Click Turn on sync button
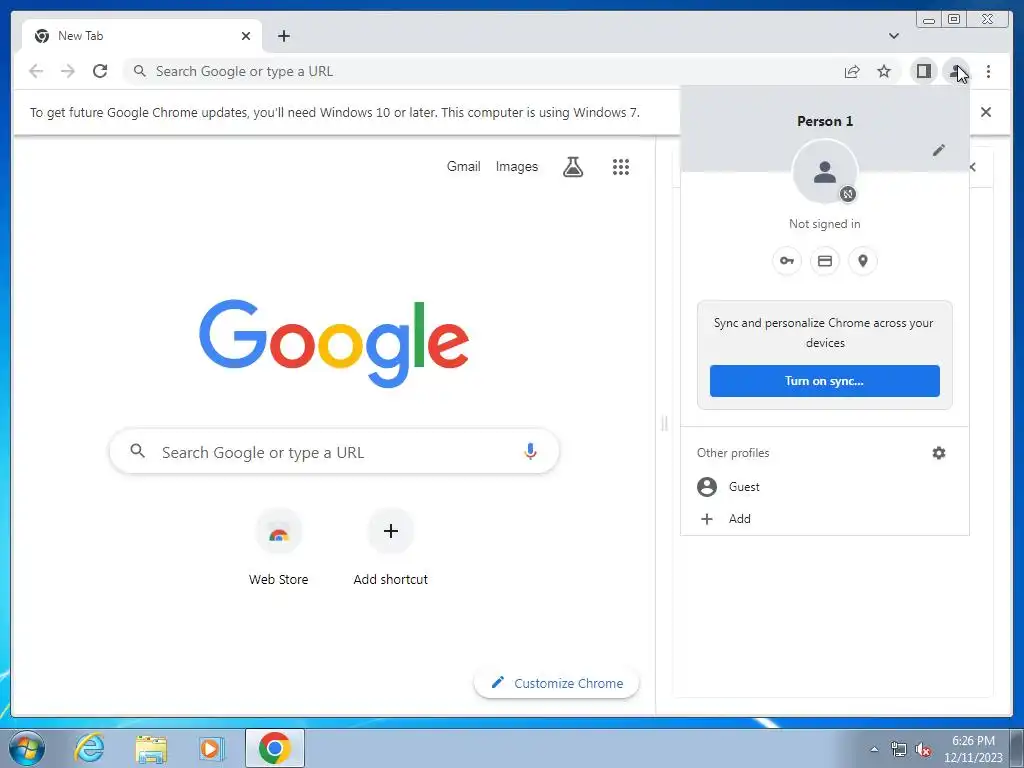 [x=825, y=381]
